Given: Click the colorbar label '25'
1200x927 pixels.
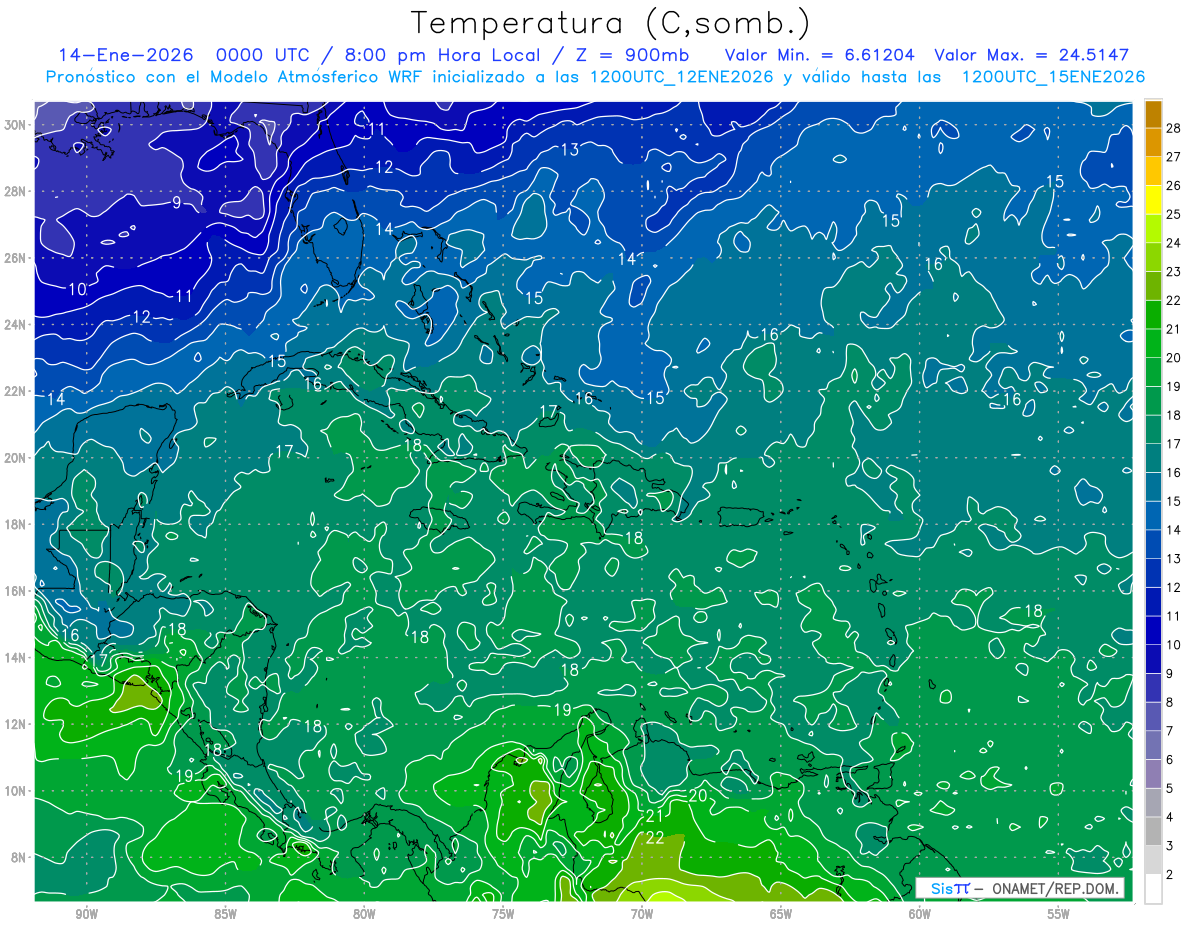Looking at the screenshot, I should click(x=1174, y=213).
